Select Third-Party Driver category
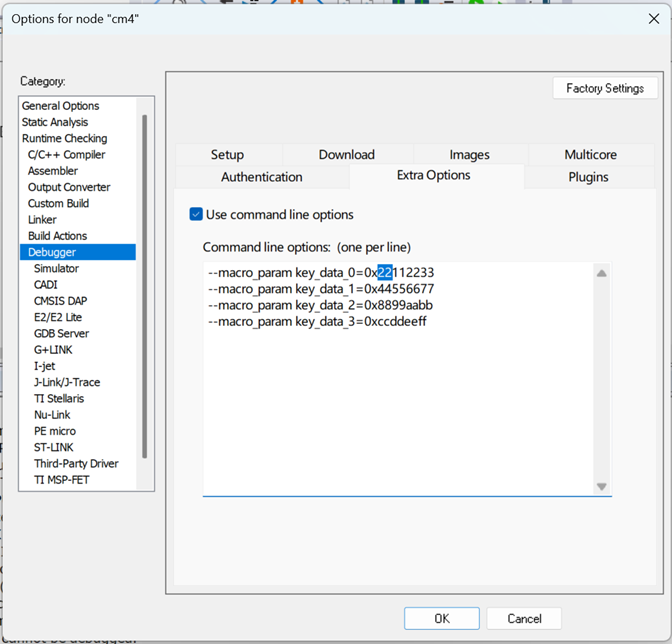 tap(76, 464)
